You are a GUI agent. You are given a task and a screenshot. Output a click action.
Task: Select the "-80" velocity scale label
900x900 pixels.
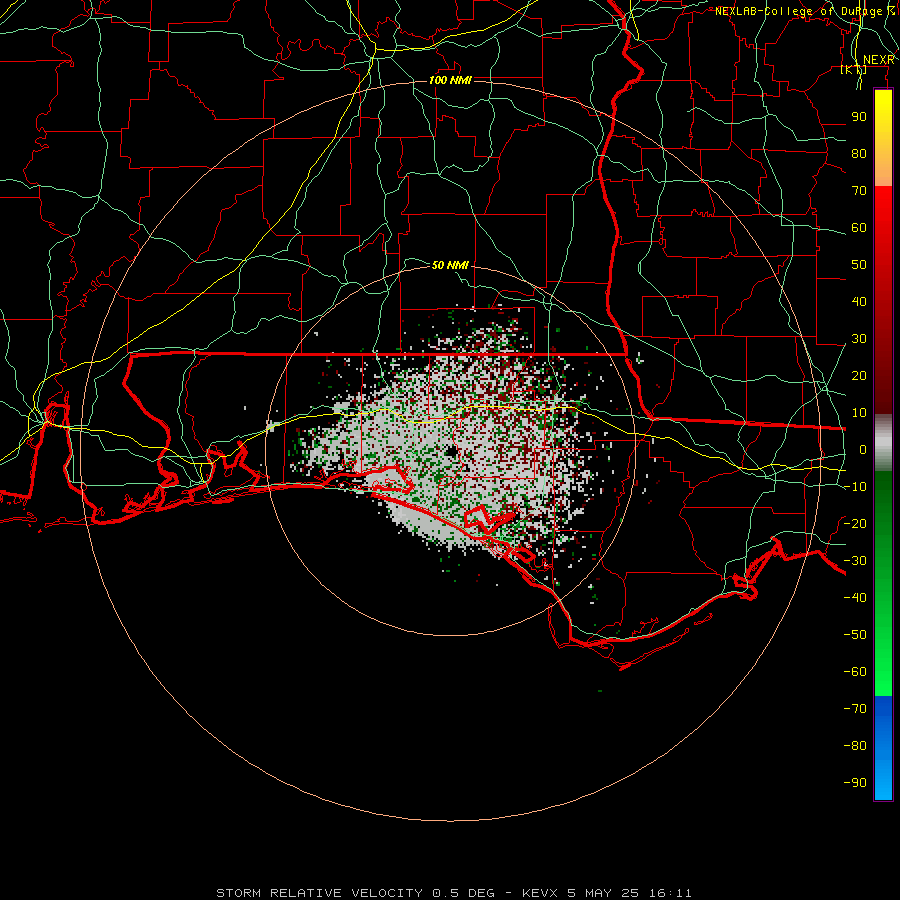855,746
